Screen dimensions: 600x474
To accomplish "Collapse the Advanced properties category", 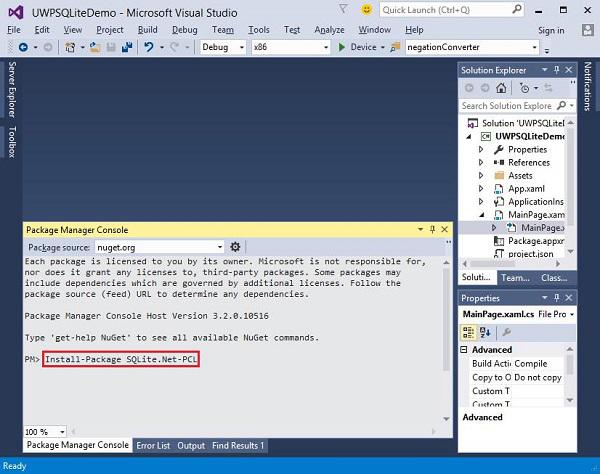I will 465,350.
